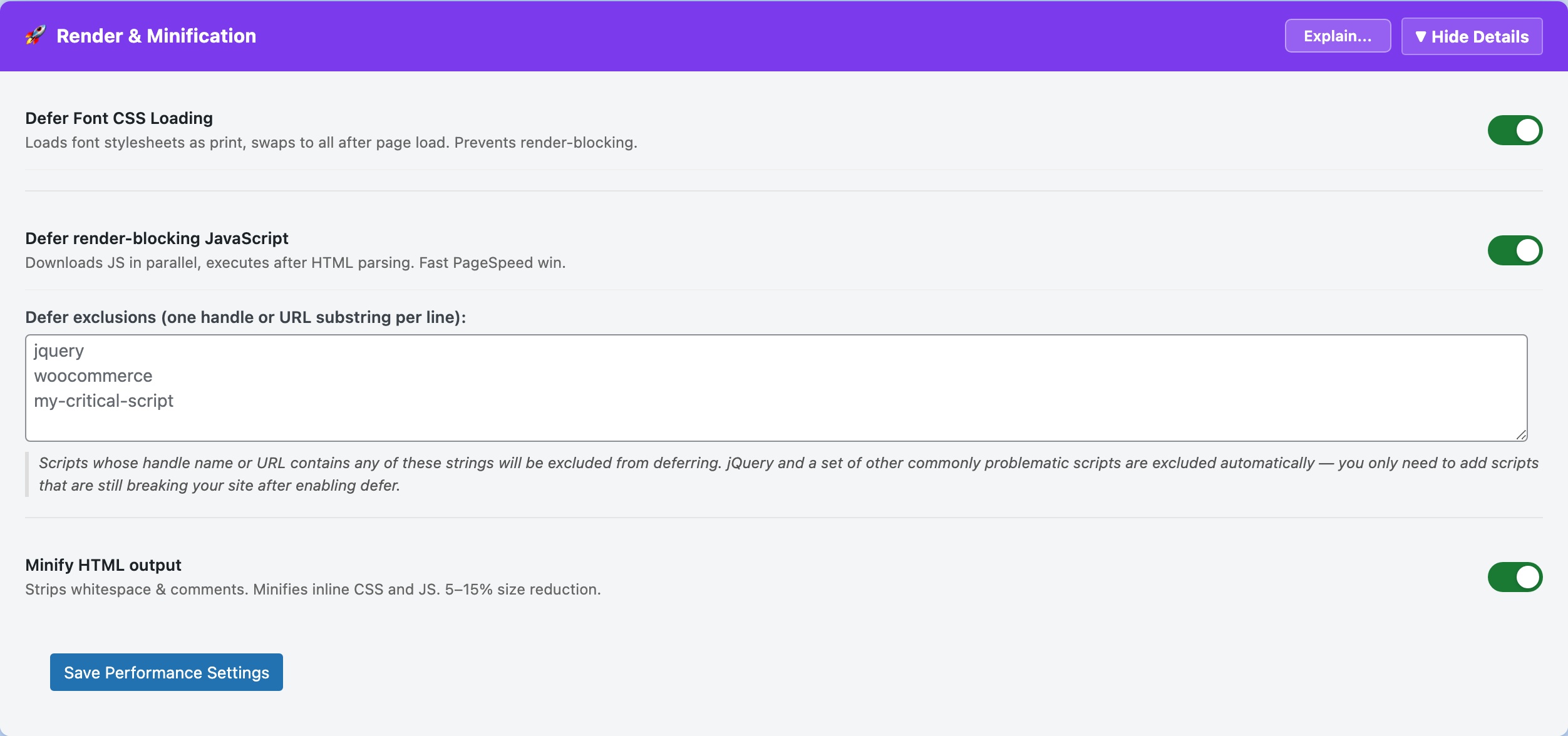Disable Defer Font CSS Loading

tap(1516, 130)
